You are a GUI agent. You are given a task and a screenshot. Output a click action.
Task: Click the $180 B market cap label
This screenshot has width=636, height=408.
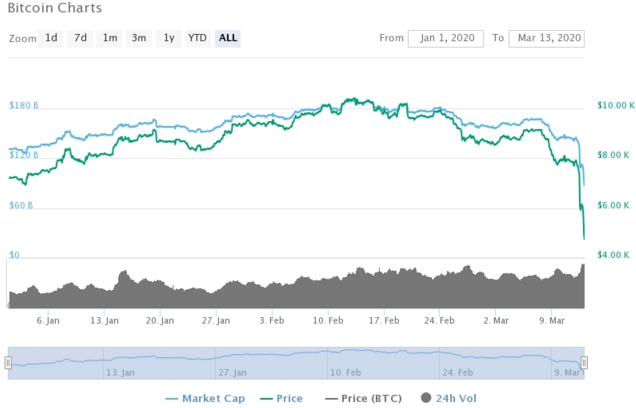tap(24, 105)
